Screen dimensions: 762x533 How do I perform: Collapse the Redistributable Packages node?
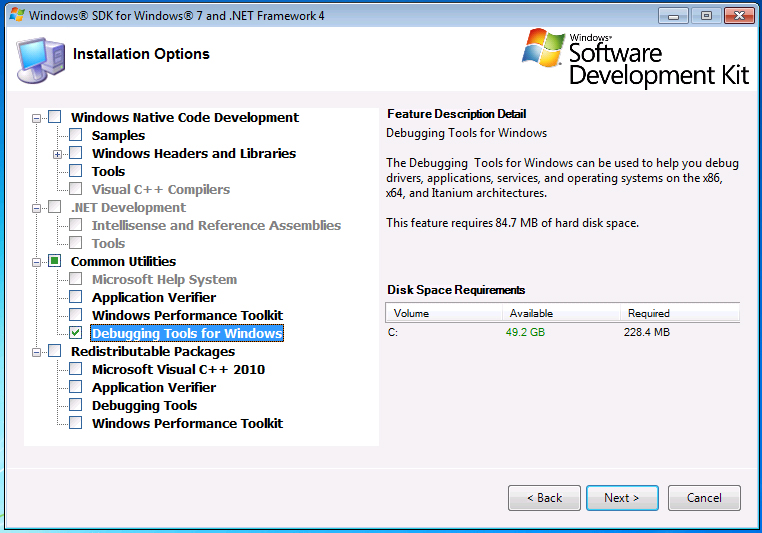click(36, 352)
